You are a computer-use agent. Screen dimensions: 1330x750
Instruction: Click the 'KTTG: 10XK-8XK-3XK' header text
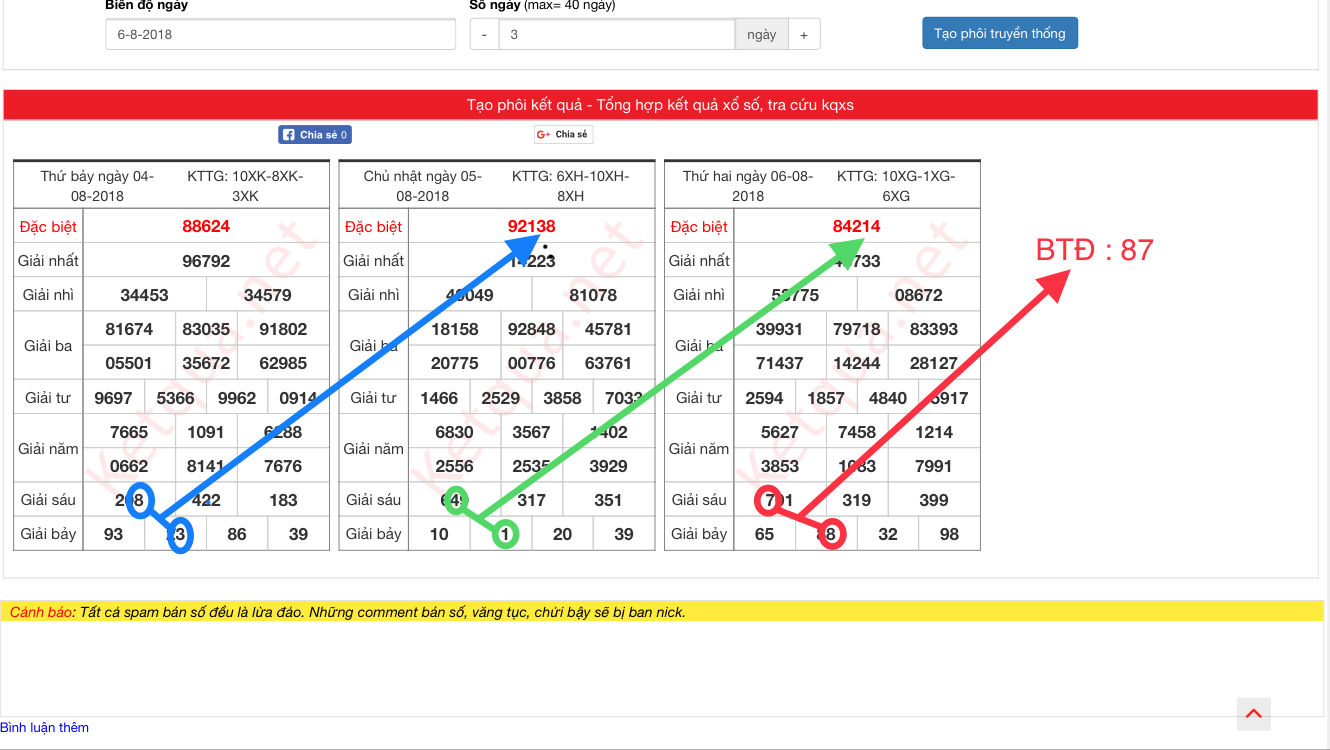245,186
